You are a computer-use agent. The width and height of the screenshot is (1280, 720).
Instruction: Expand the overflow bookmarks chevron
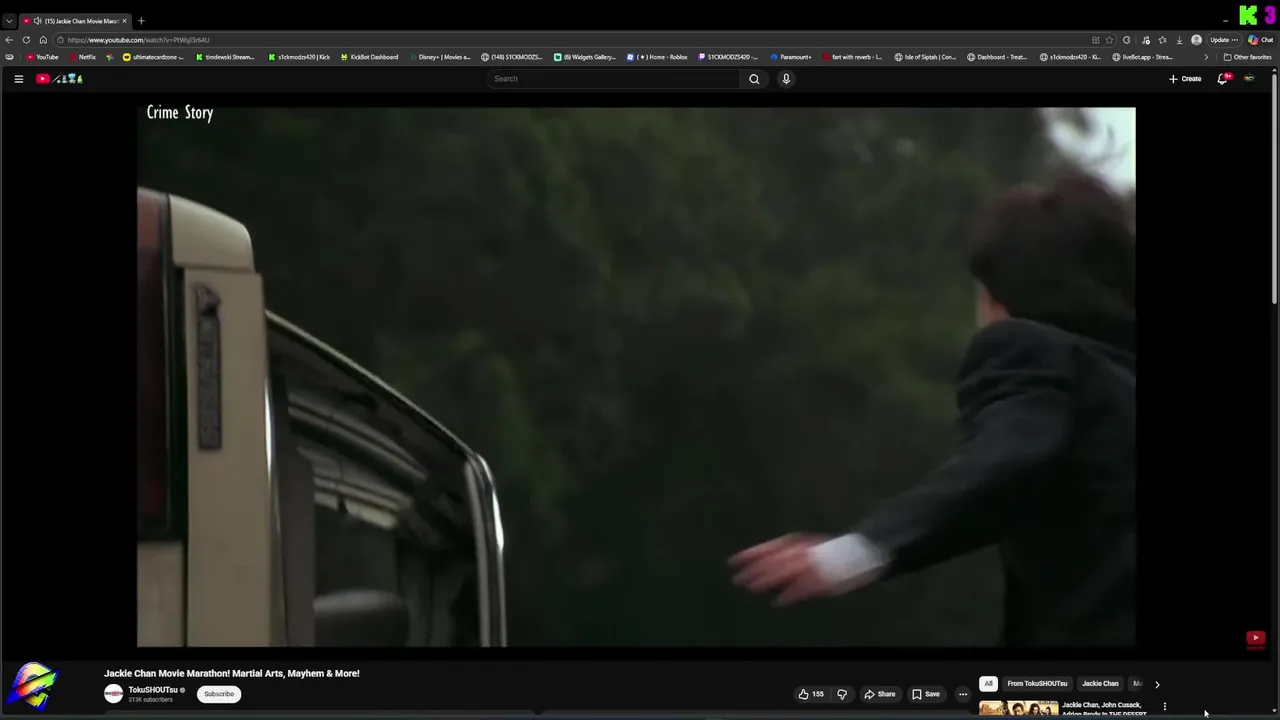point(1205,57)
